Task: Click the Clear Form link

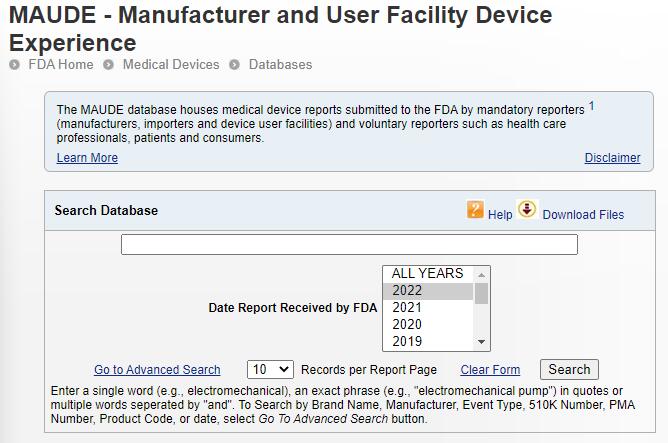Action: click(490, 370)
